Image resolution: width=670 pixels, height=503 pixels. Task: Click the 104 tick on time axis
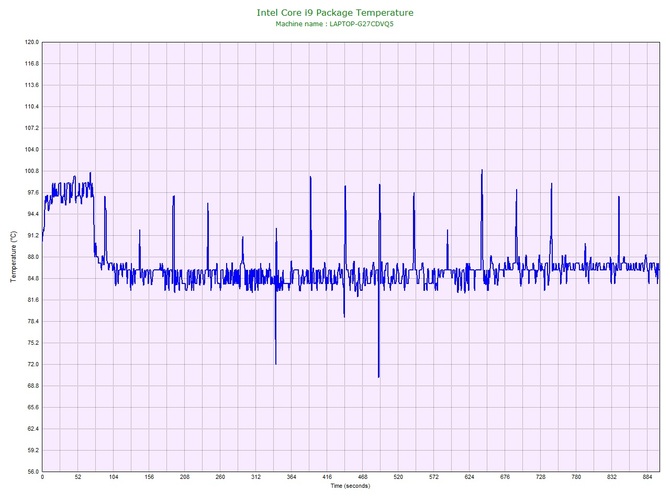click(x=113, y=477)
